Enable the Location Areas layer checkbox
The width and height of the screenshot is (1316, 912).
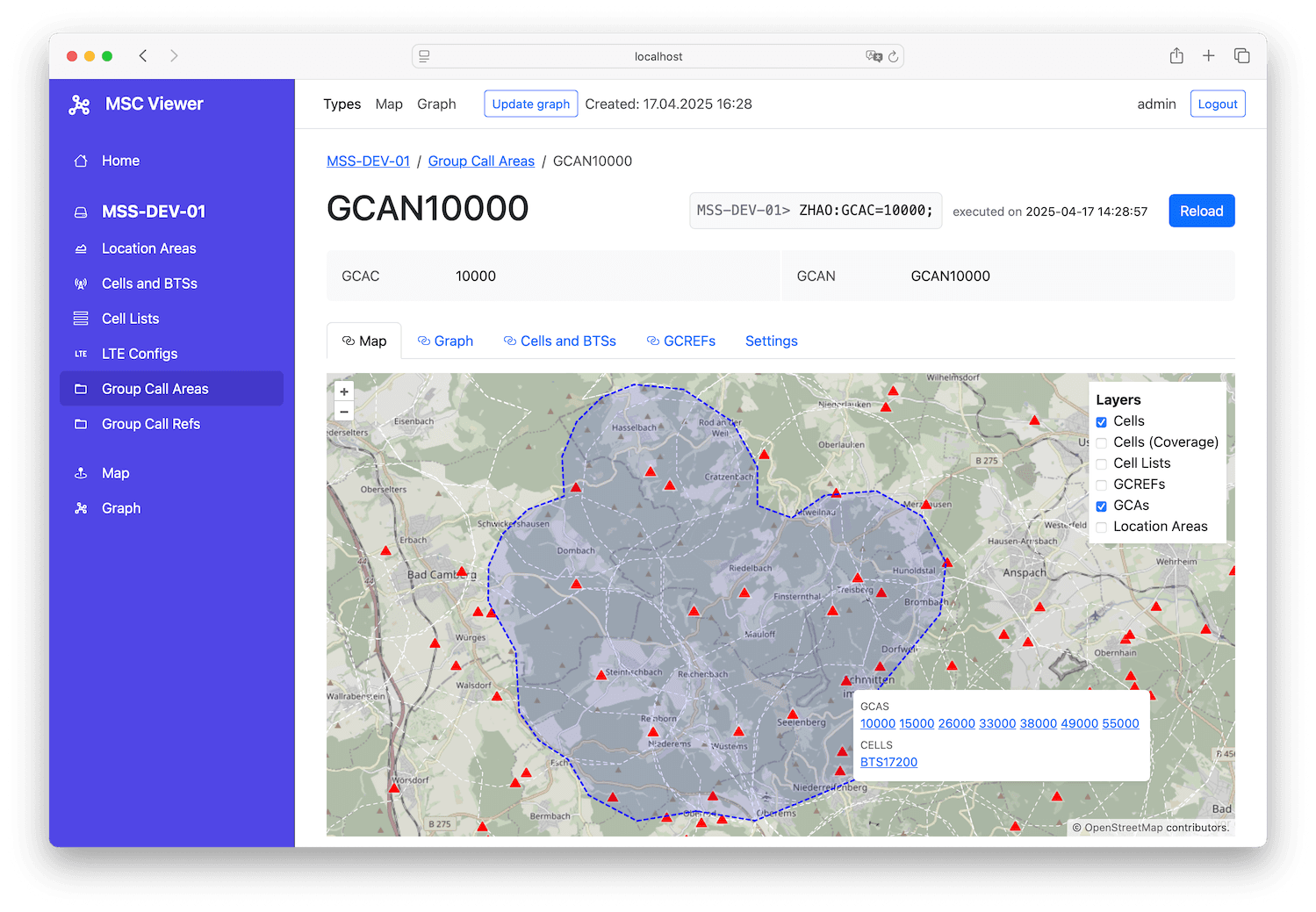coord(1102,528)
